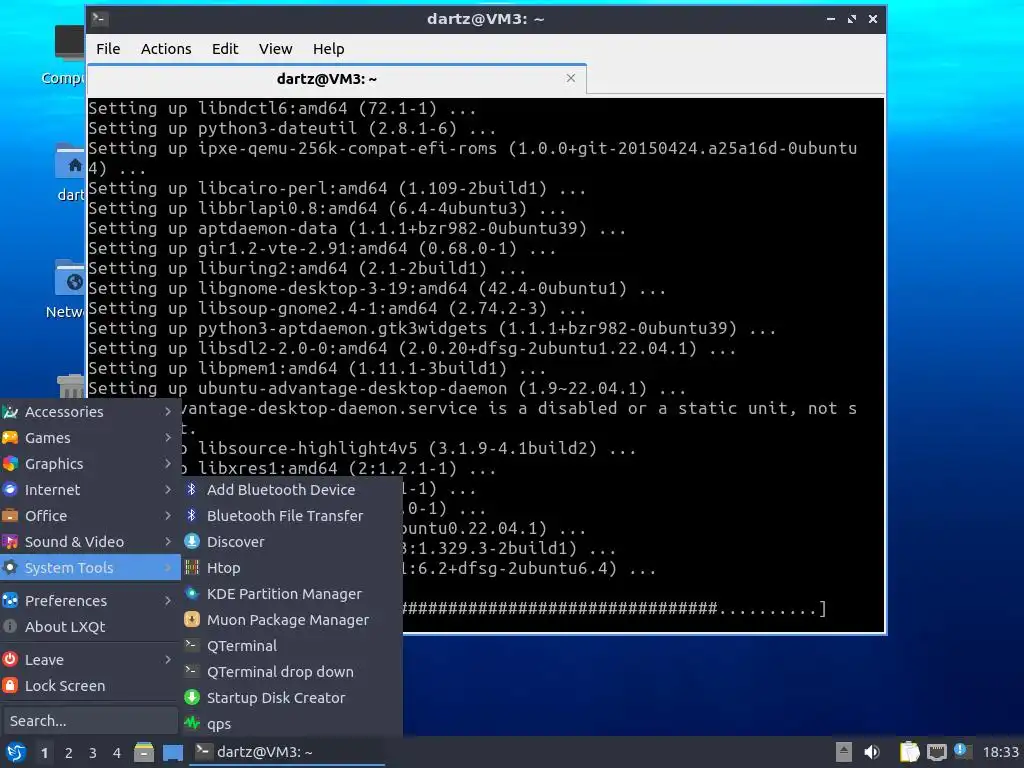Open the volume control tray icon
Image resolution: width=1024 pixels, height=768 pixels.
(871, 752)
